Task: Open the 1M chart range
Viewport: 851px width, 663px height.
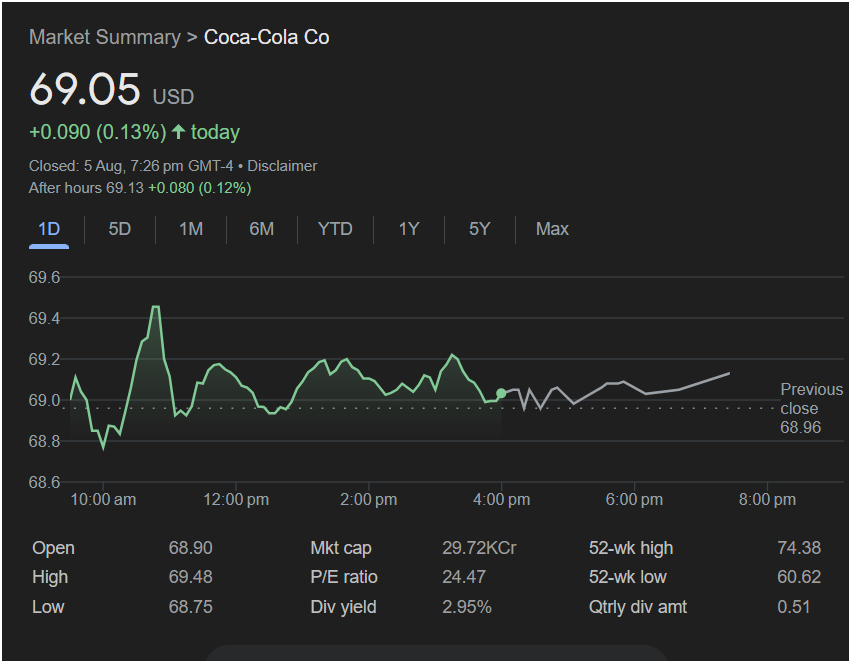Action: coord(191,229)
